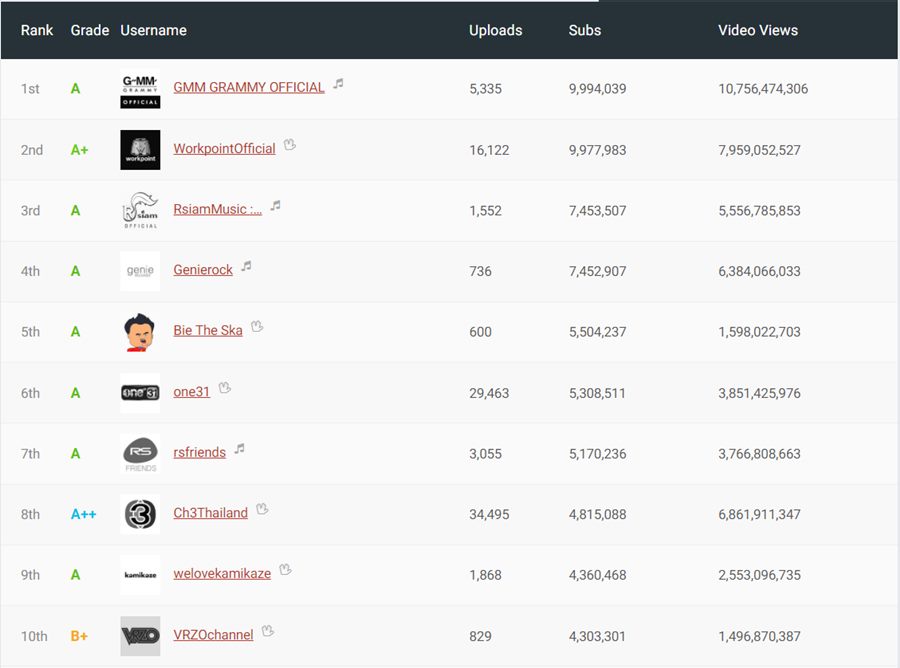Click the channel-type icon beside Bie The Ska
Screen dimensions: 900x668
(257, 327)
